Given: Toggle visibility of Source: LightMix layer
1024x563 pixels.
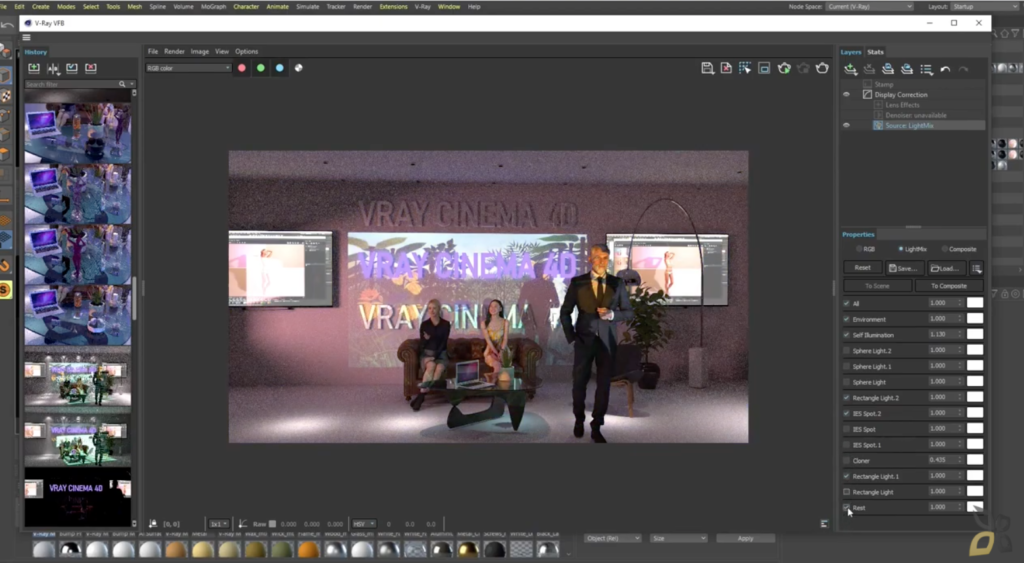Looking at the screenshot, I should (x=847, y=125).
